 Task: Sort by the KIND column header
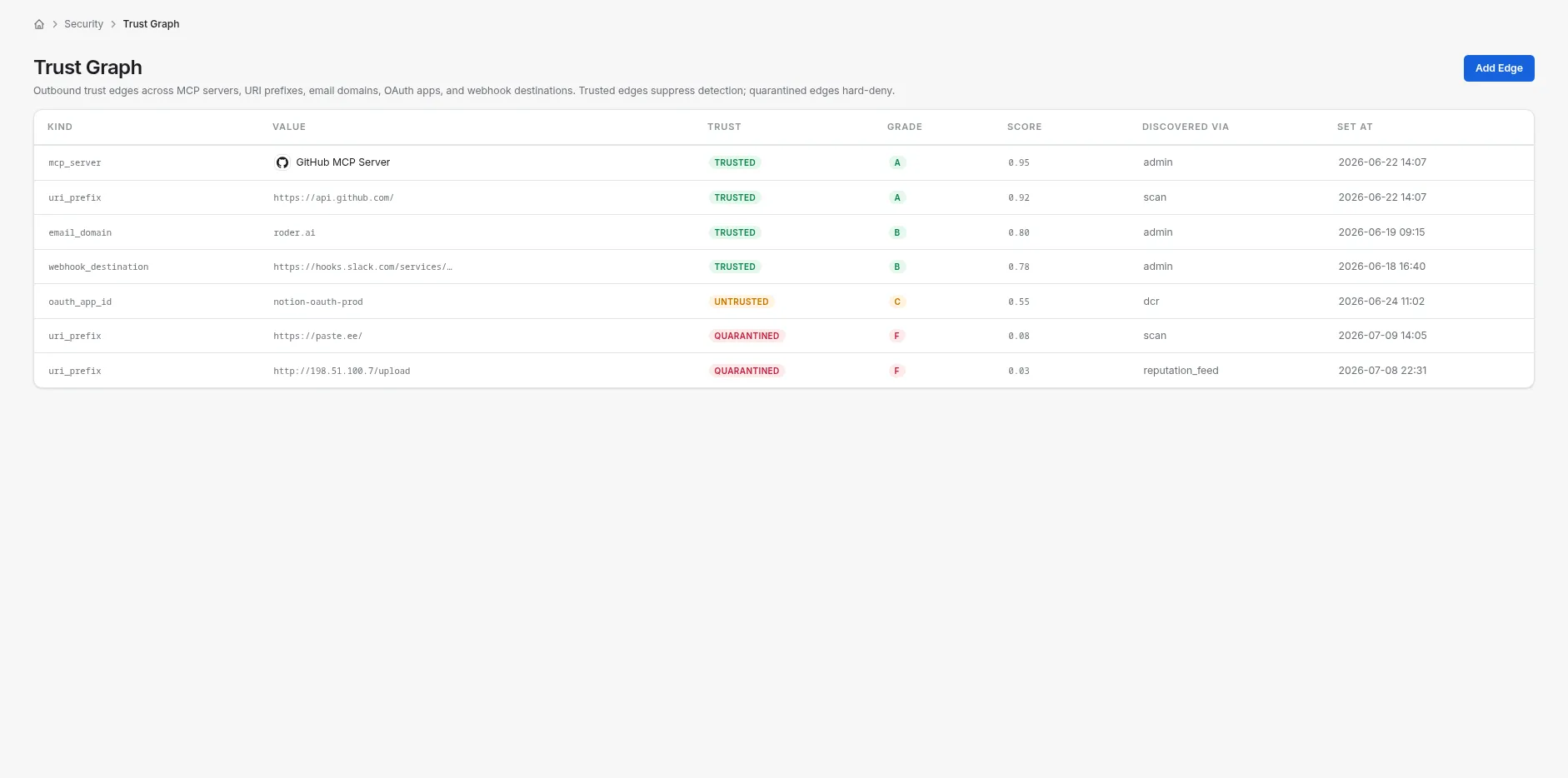click(60, 127)
